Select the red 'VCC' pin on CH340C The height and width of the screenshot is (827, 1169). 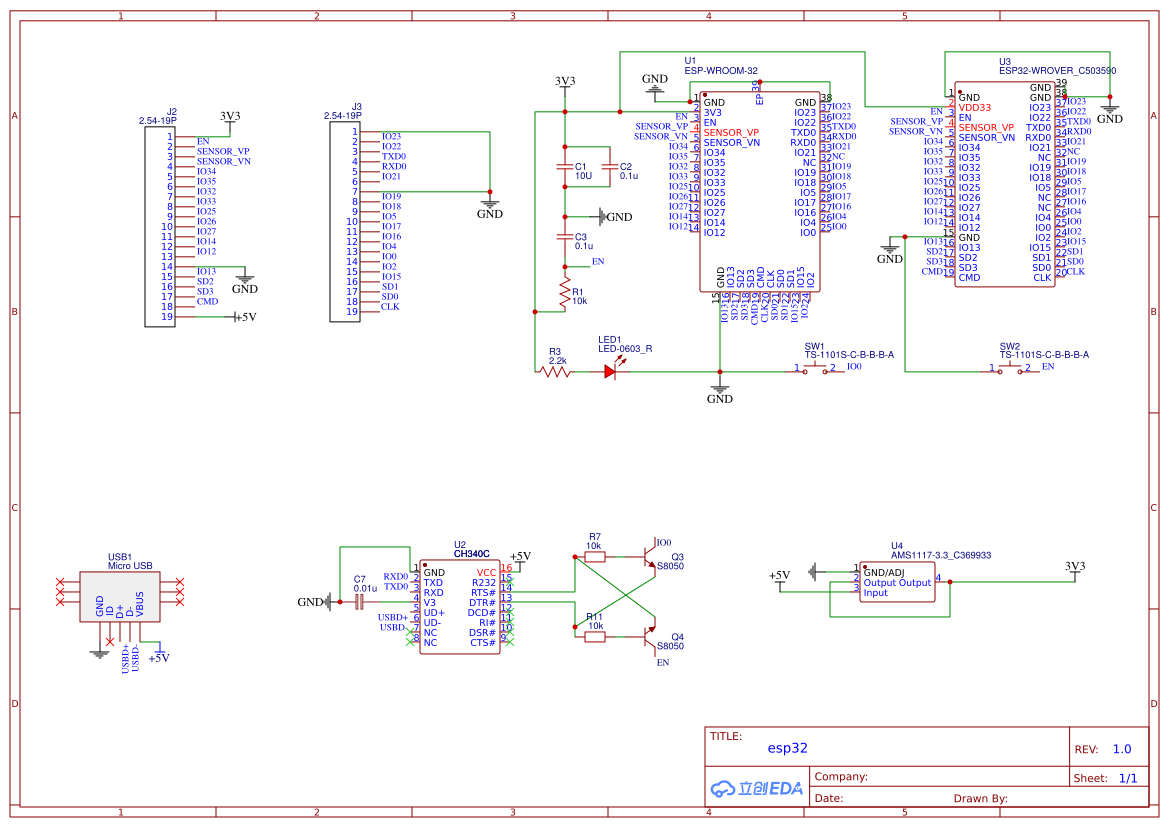(486, 573)
